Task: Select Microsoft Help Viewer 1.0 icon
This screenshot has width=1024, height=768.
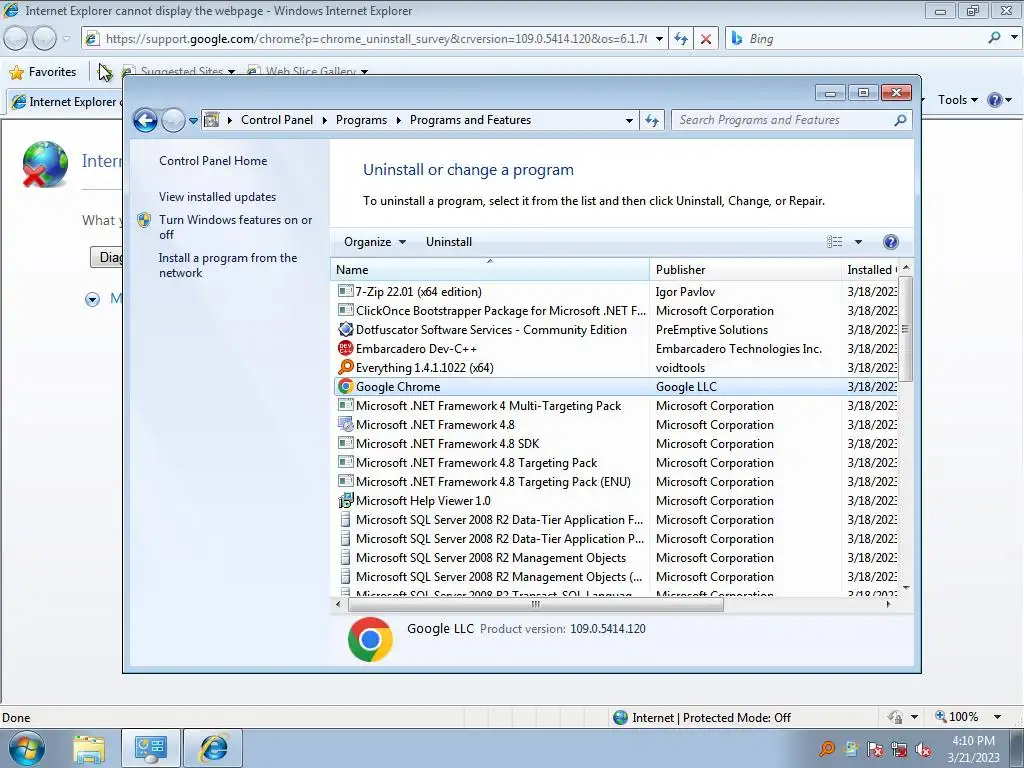Action: tap(345, 500)
